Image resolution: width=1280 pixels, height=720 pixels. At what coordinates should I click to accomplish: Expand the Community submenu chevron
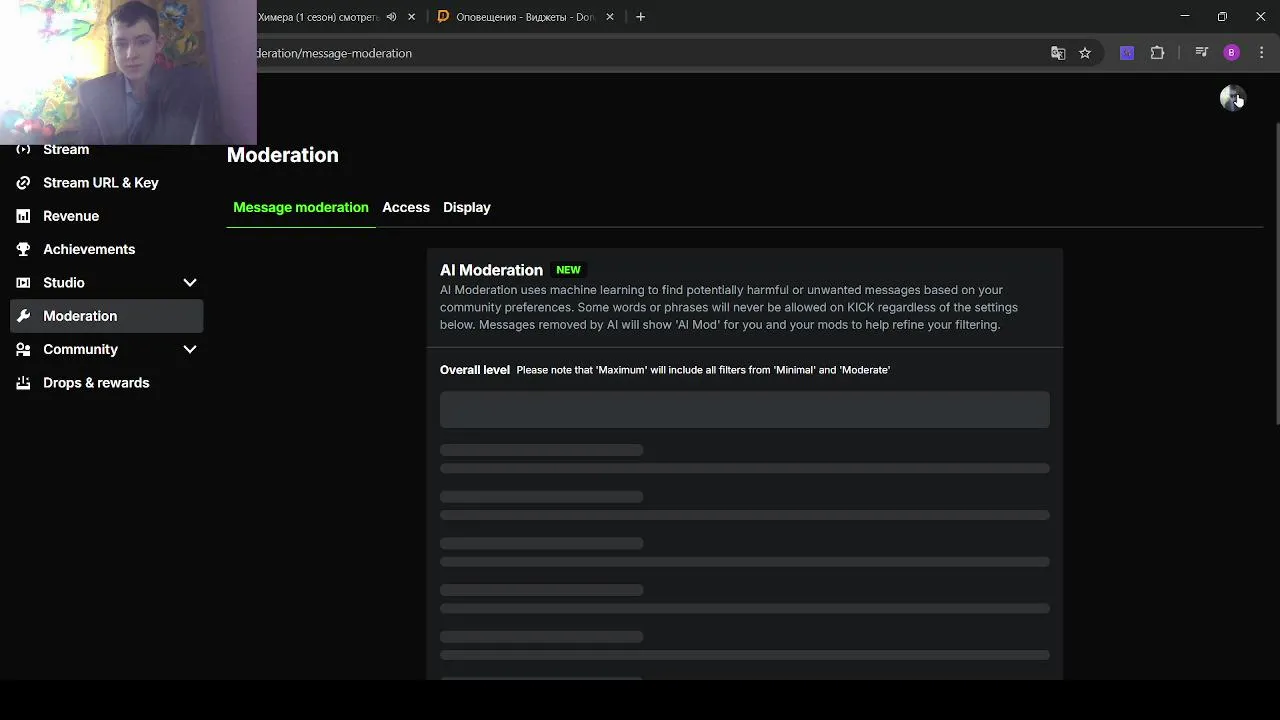coord(190,349)
